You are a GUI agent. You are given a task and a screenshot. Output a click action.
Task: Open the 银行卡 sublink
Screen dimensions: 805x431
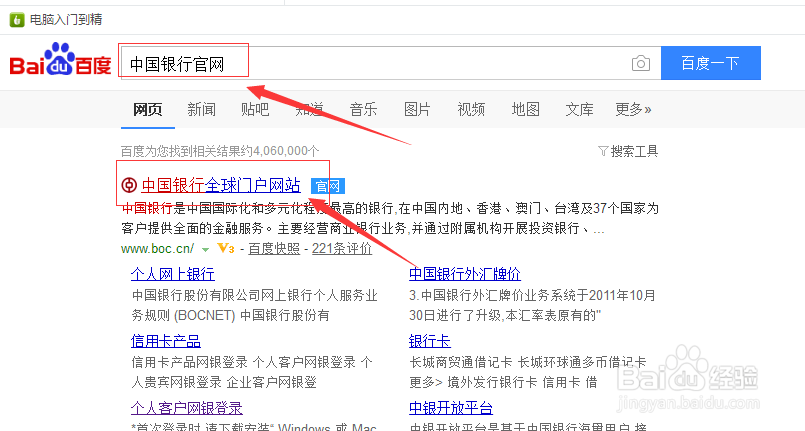point(430,341)
